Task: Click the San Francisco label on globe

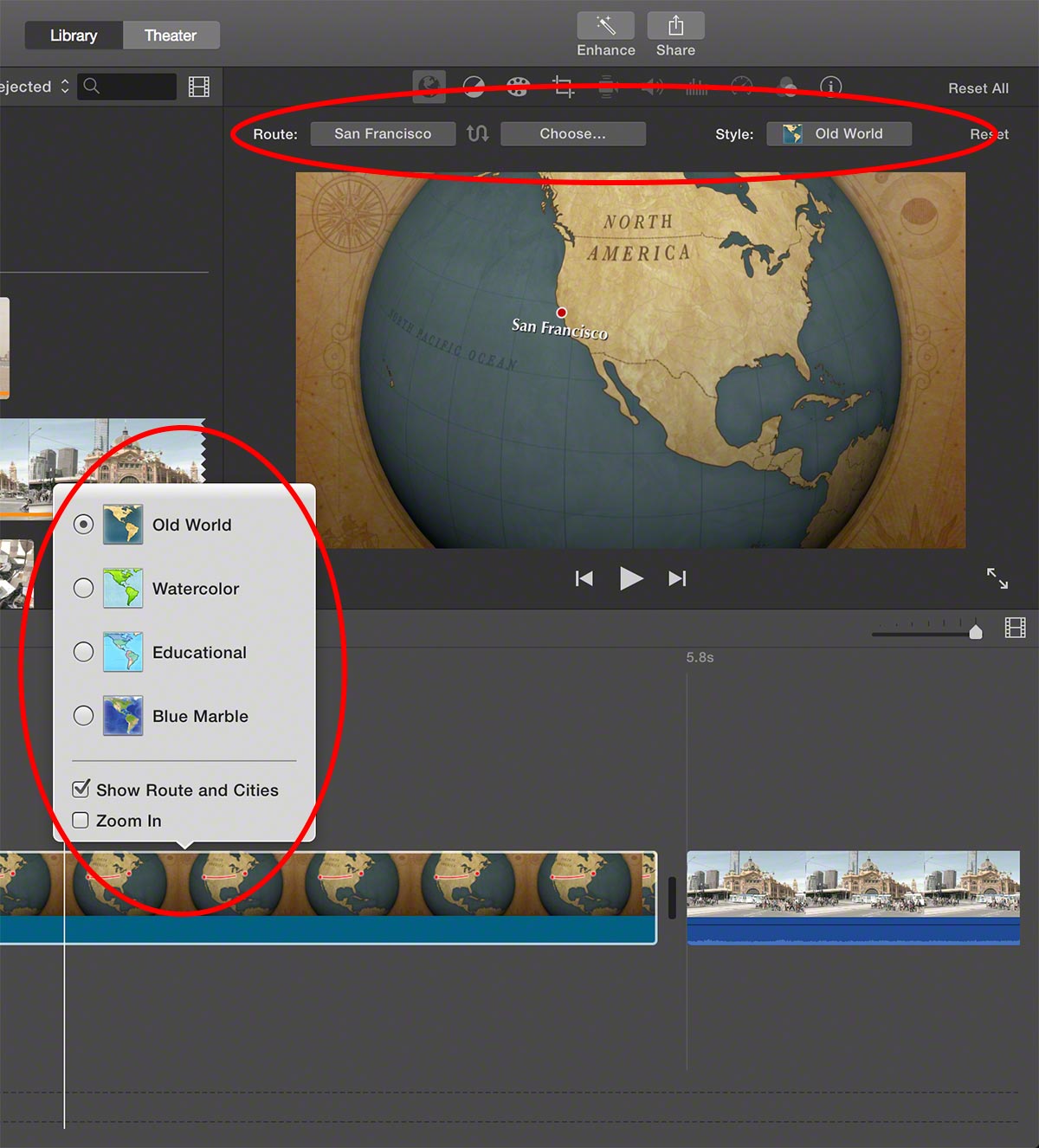Action: click(559, 328)
